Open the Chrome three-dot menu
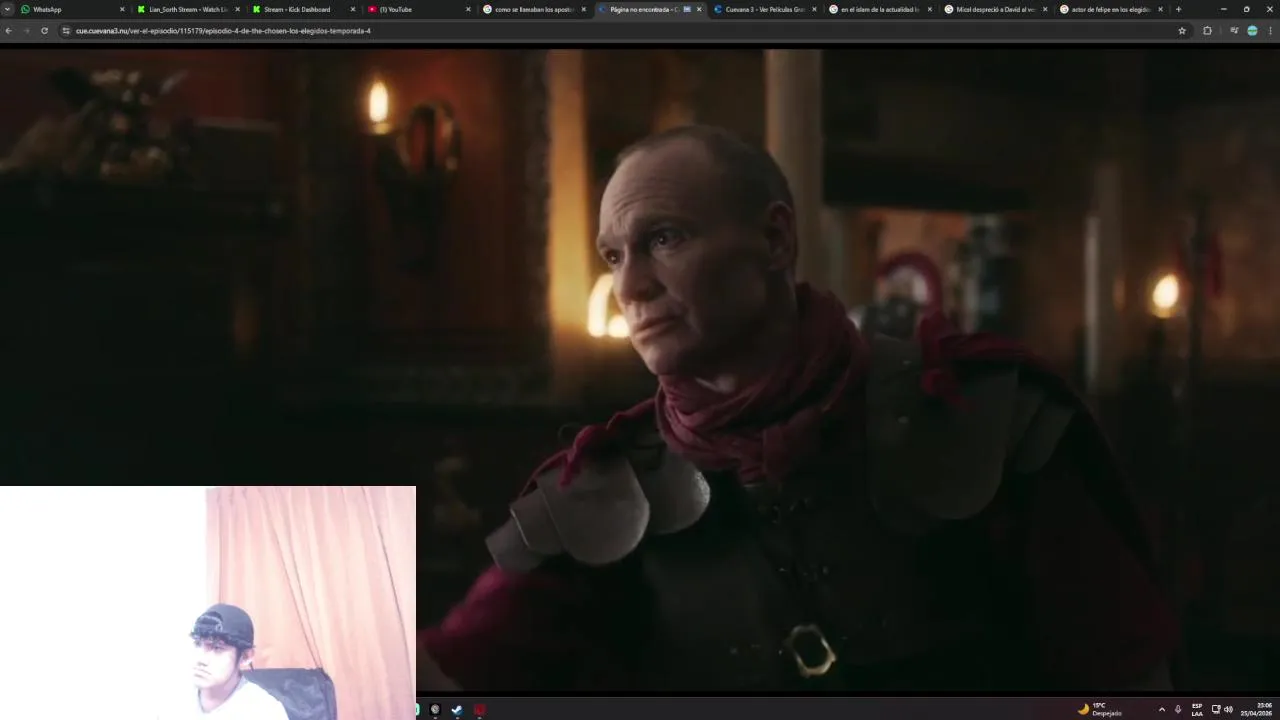This screenshot has height=720, width=1280. tap(1270, 31)
